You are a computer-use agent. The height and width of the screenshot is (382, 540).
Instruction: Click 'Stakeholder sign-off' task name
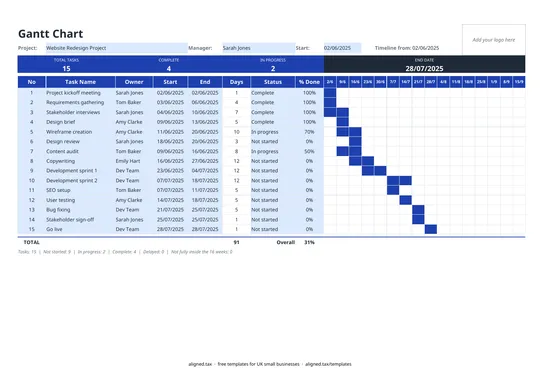(70, 219)
